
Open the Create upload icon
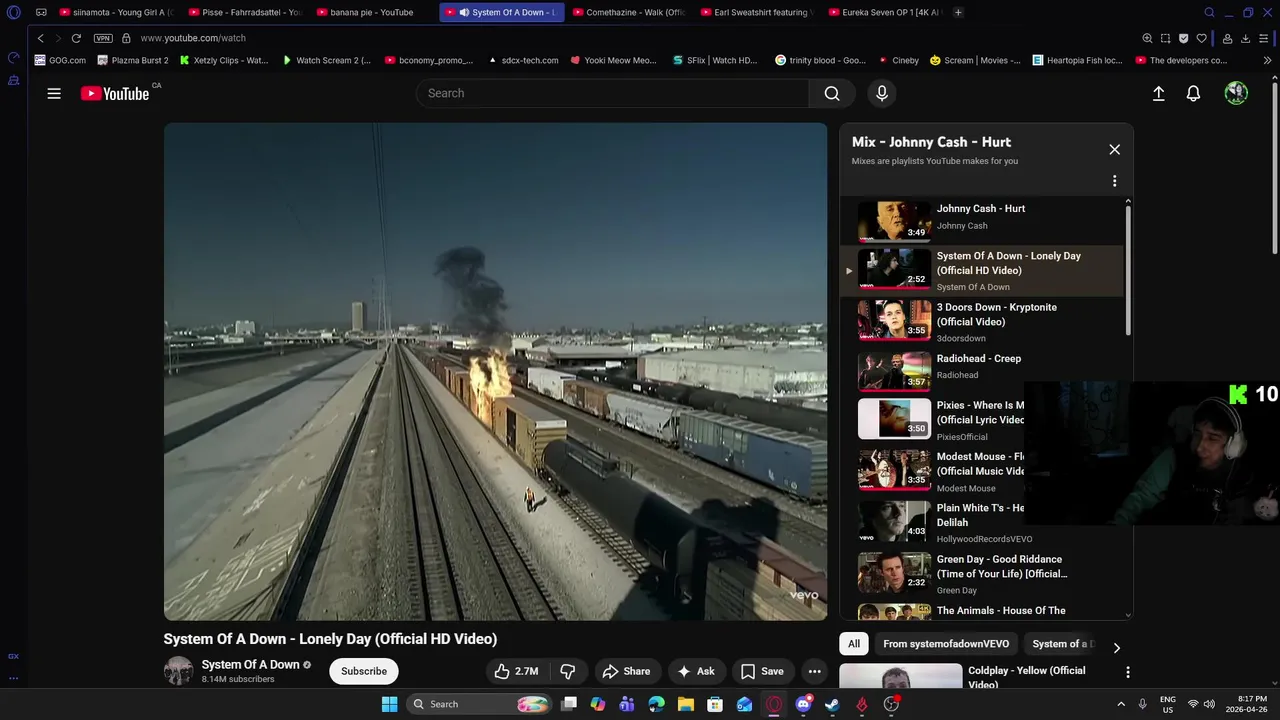tap(1158, 93)
